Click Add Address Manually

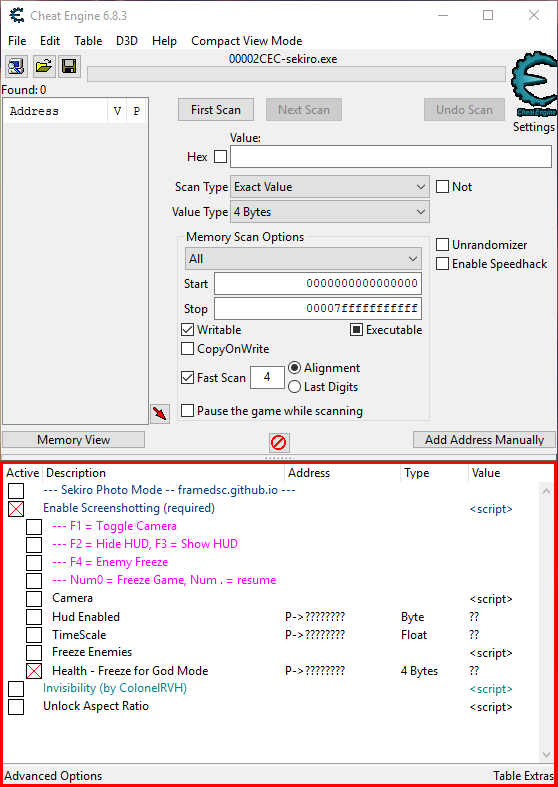coord(484,440)
